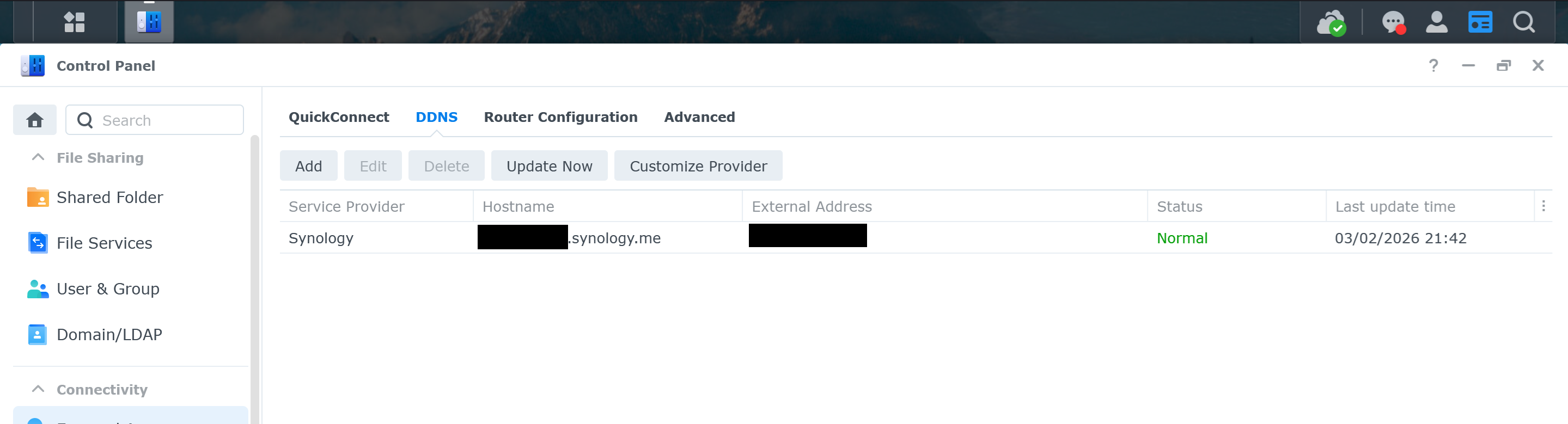Click the Update Now button
The height and width of the screenshot is (424, 1568).
point(548,166)
